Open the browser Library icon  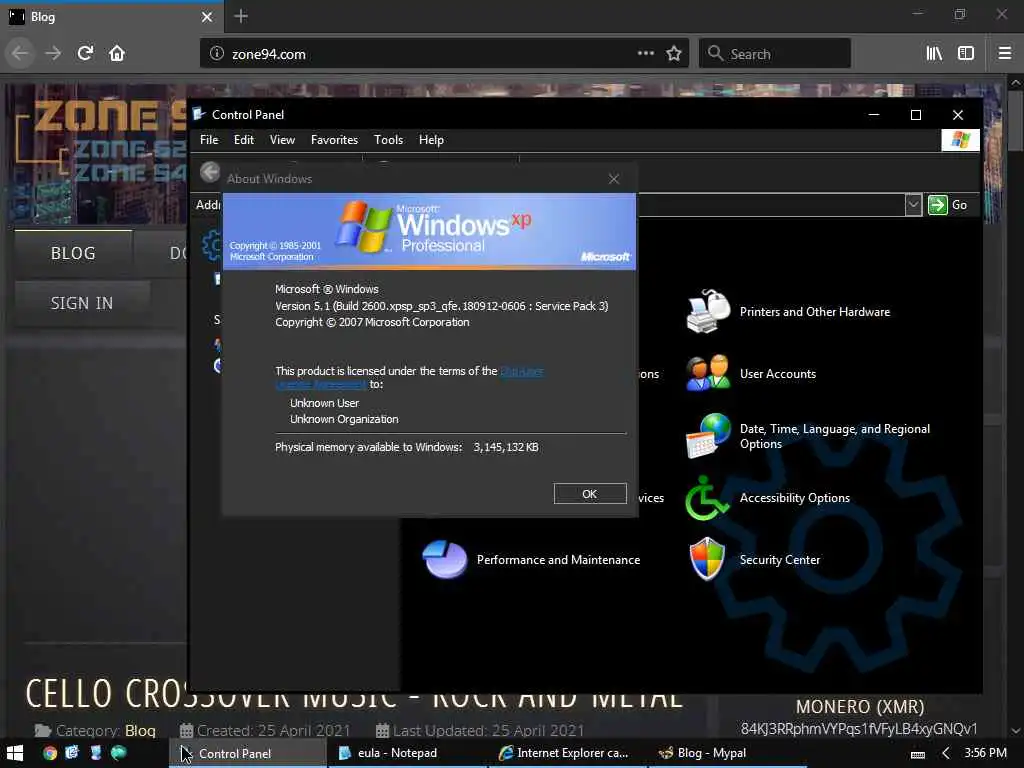pos(934,54)
